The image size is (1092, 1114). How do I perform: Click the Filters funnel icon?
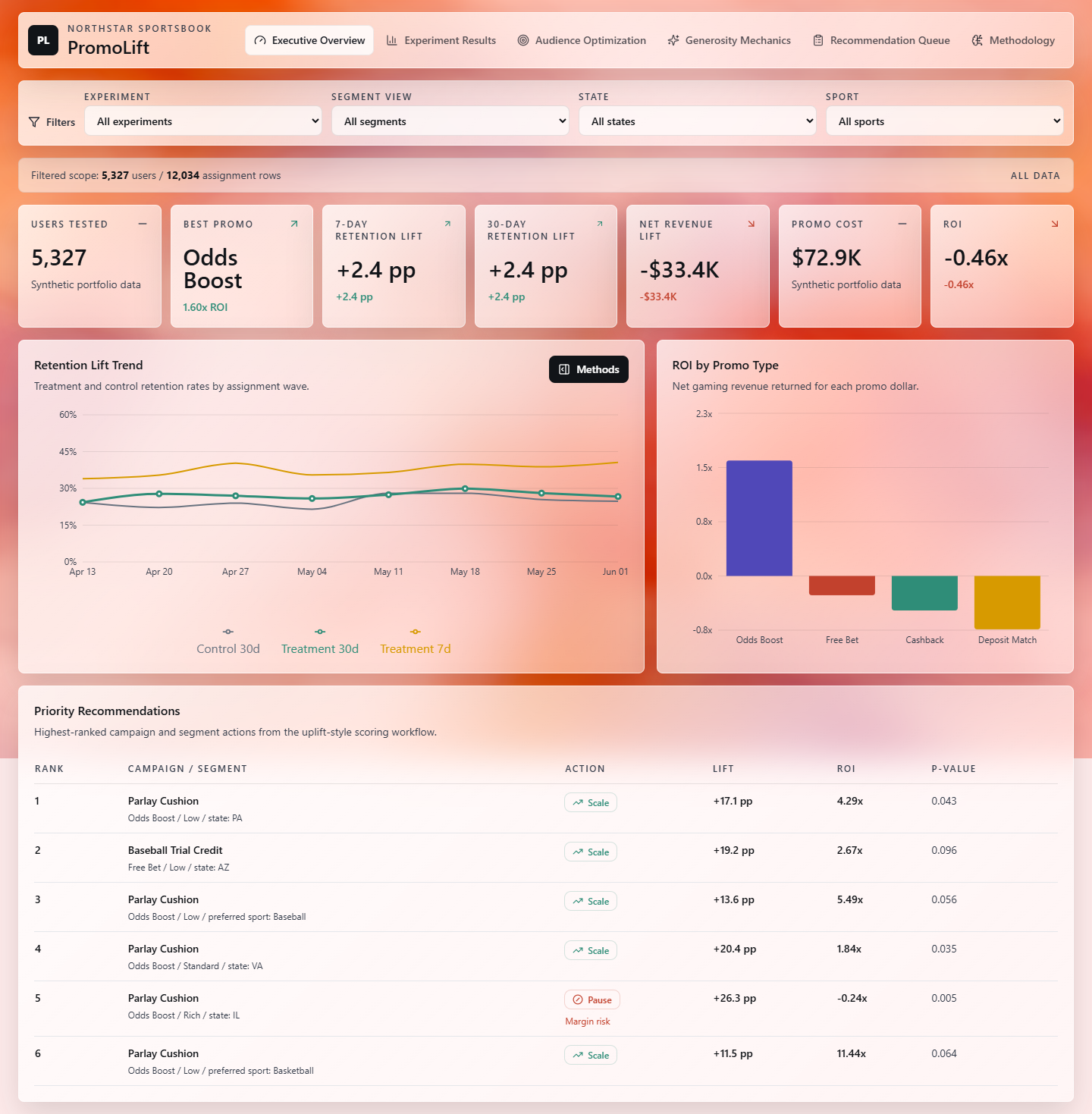pos(34,122)
